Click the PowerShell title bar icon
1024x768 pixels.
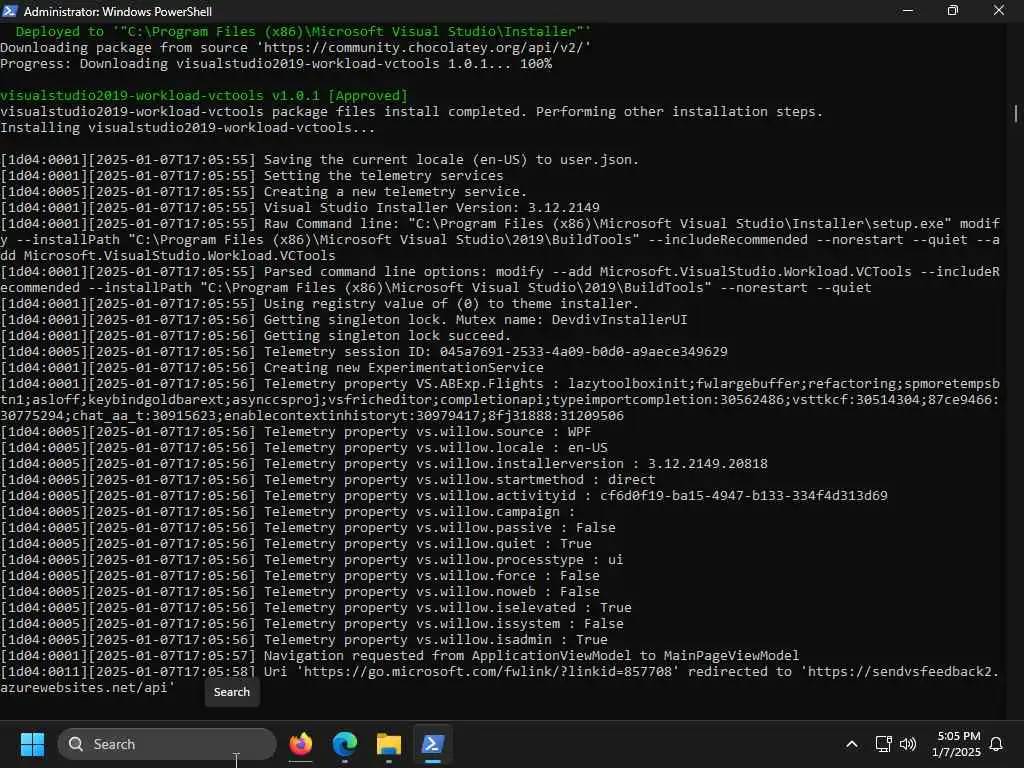10,11
